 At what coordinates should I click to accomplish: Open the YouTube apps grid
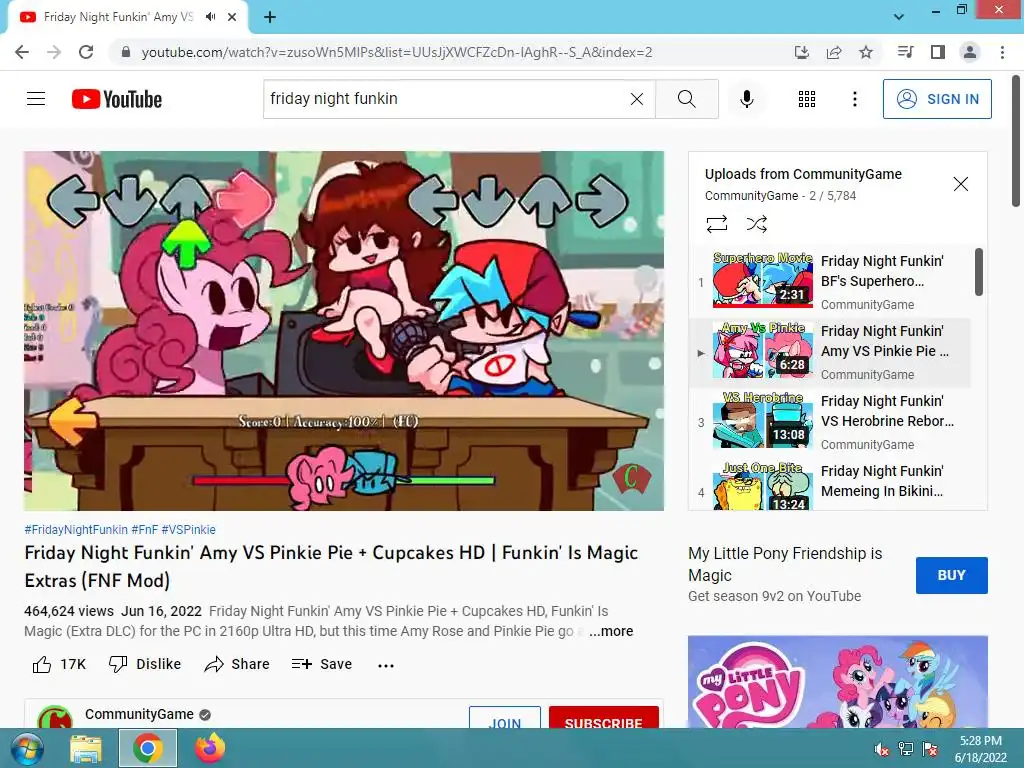(807, 99)
